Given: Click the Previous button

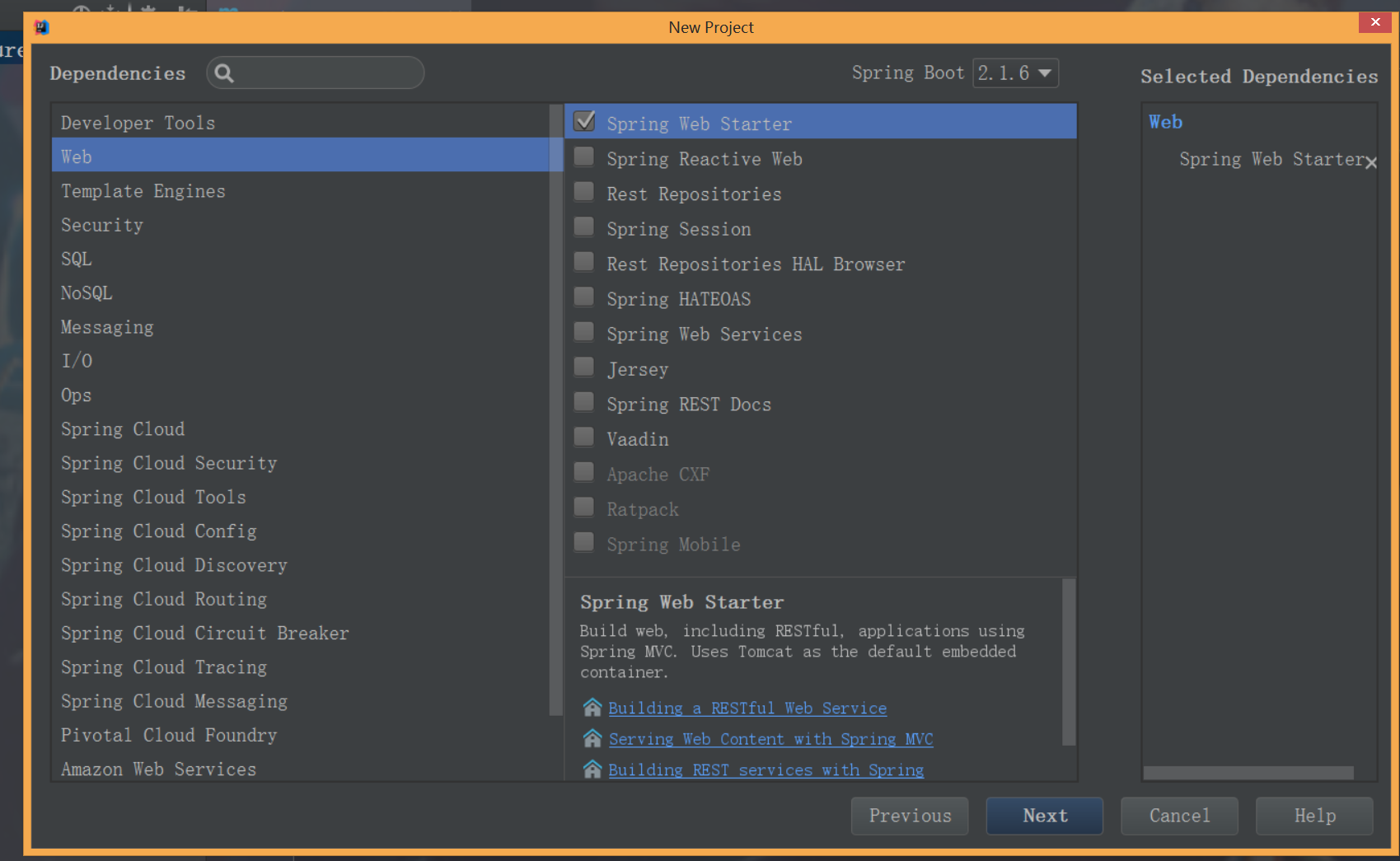Looking at the screenshot, I should [910, 816].
